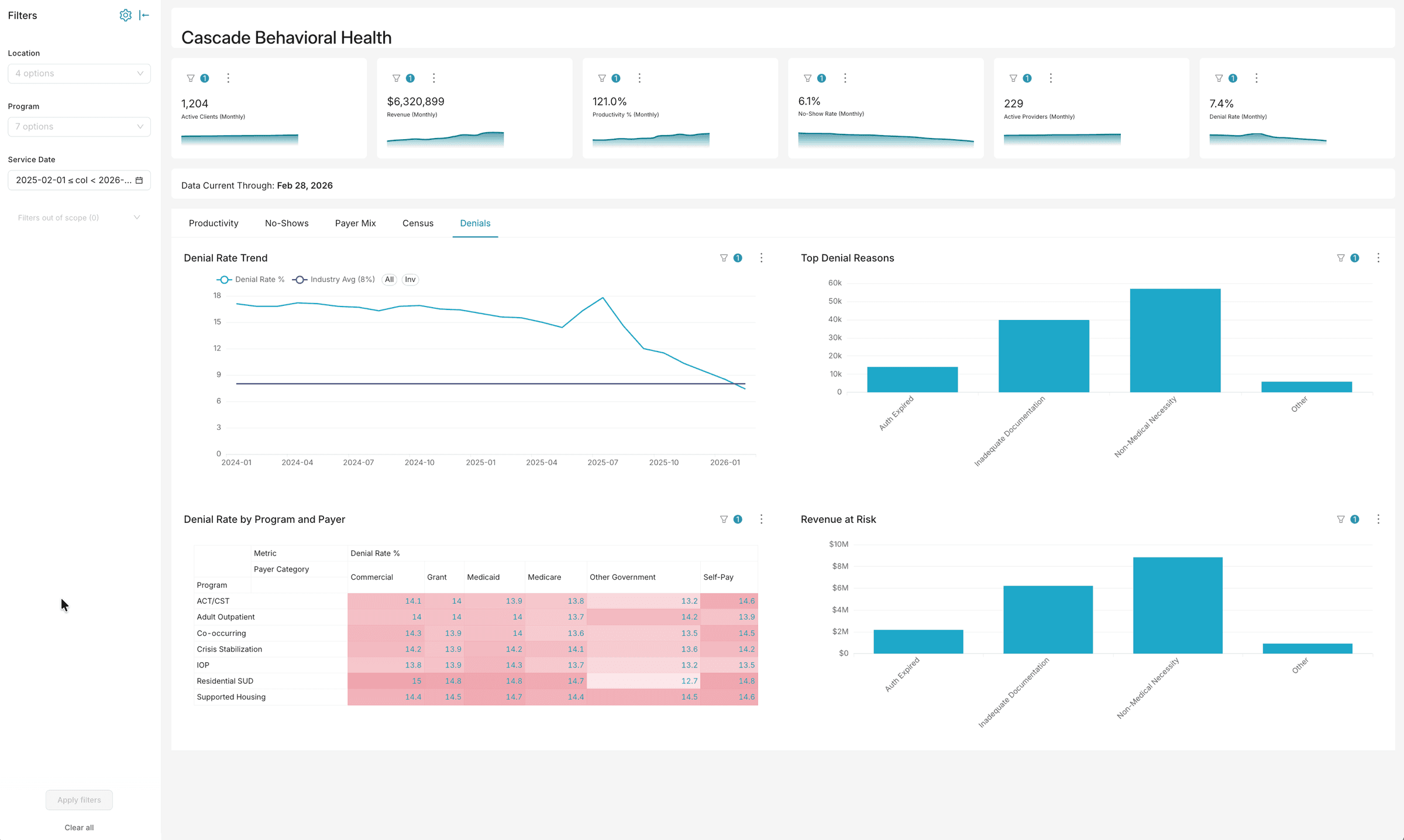Viewport: 1404px width, 840px height.
Task: Click the Apply filters button
Action: point(78,800)
